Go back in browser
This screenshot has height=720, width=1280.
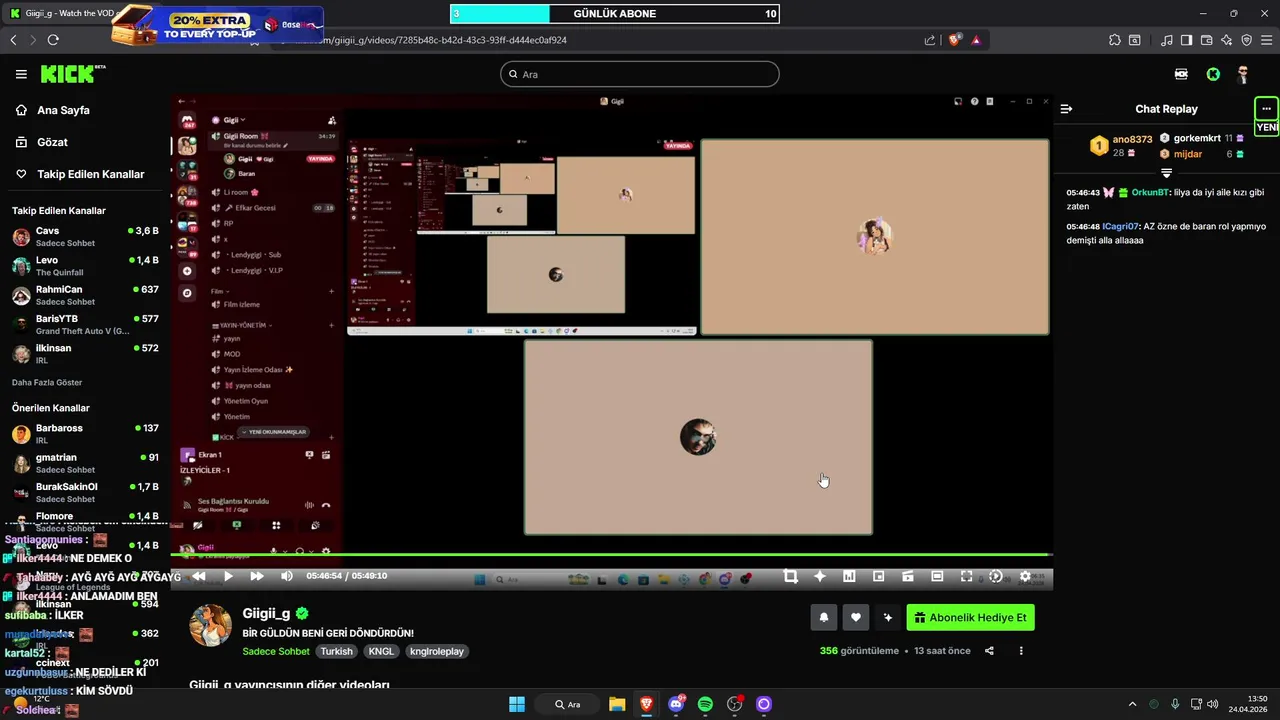pyautogui.click(x=13, y=40)
